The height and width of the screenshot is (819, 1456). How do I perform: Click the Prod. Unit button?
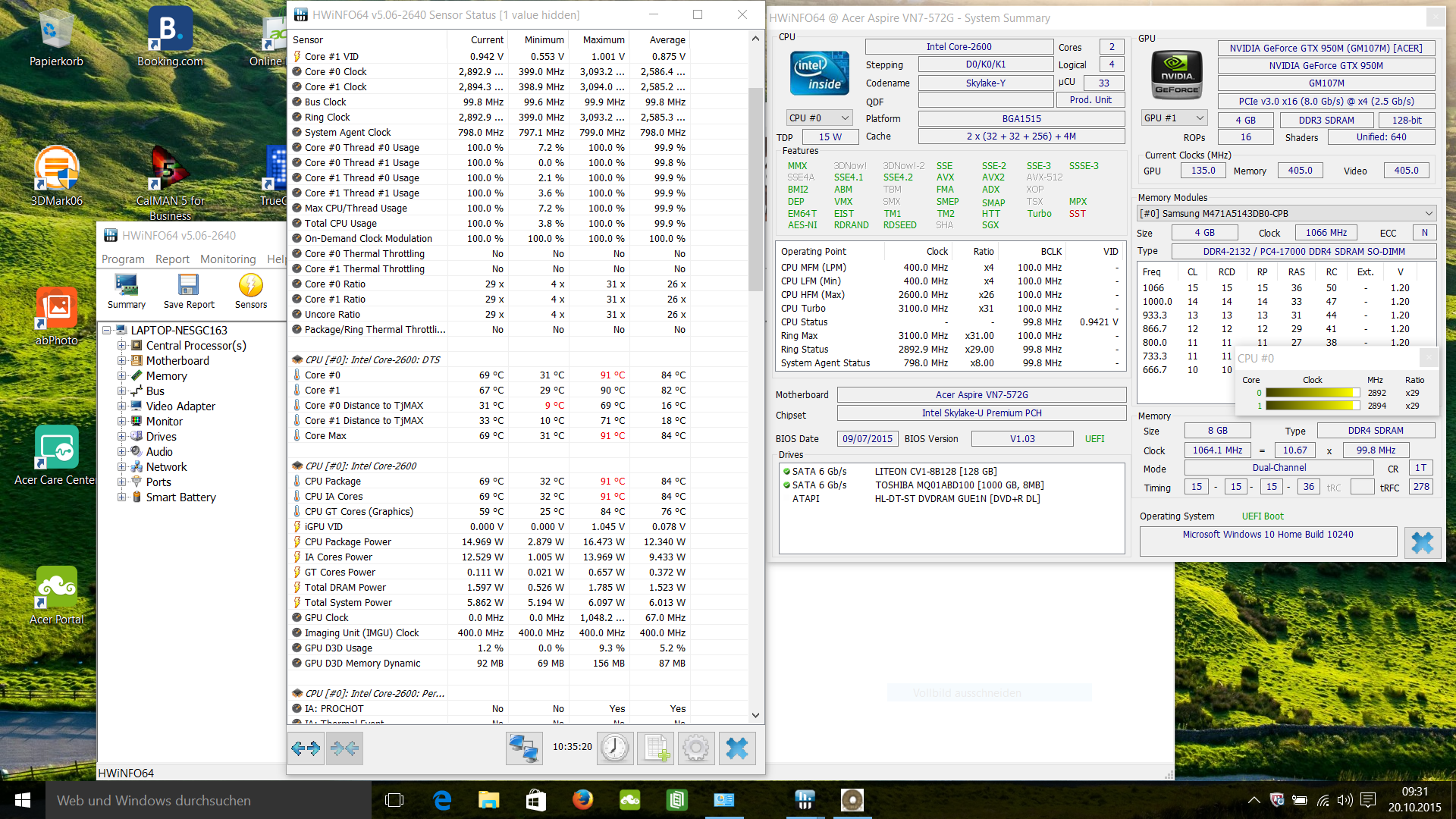point(1090,100)
